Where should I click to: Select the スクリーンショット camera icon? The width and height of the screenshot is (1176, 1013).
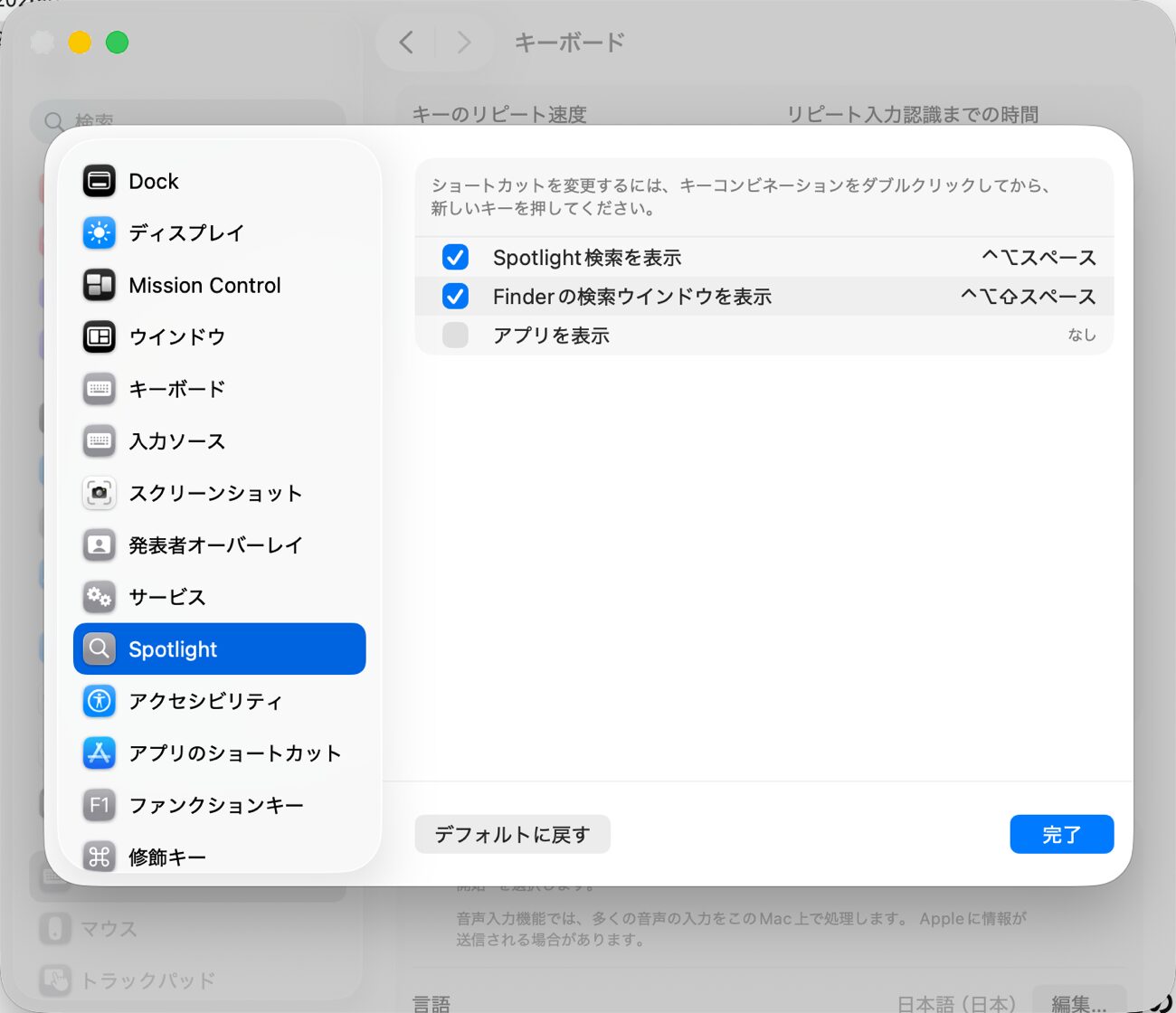point(100,493)
